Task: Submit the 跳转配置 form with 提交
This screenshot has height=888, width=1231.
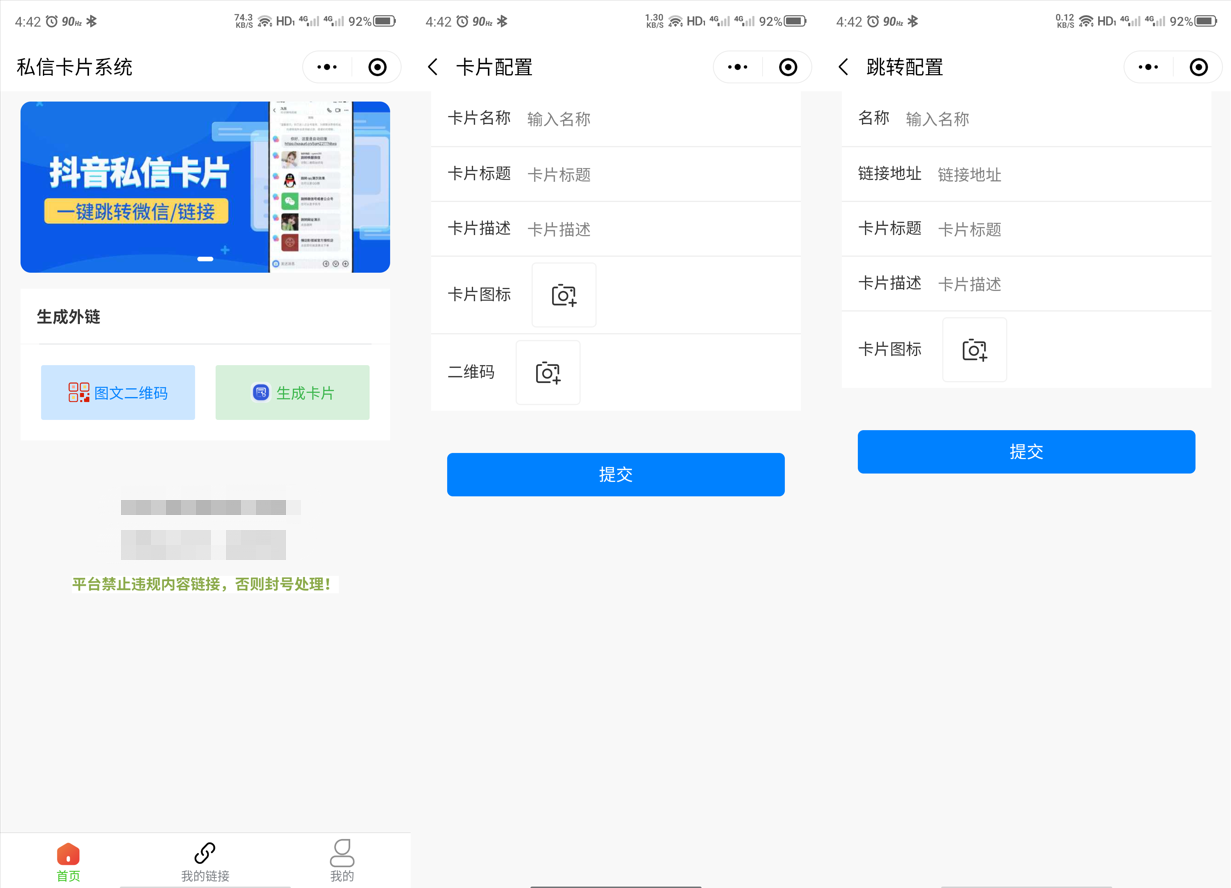Action: pos(1026,452)
